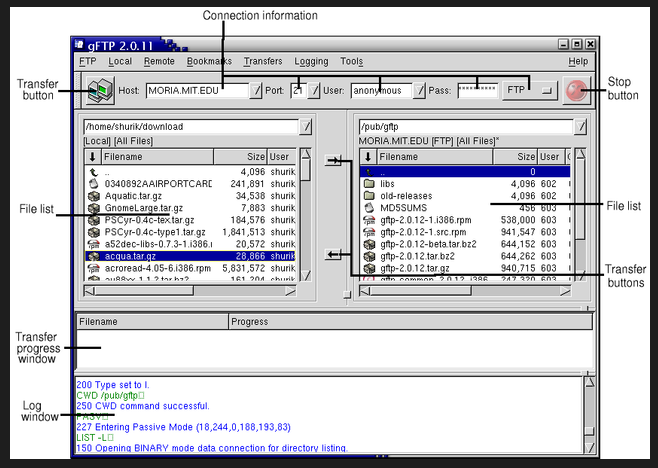Open the remote path /pub/gftp dropdown

tap(580, 127)
